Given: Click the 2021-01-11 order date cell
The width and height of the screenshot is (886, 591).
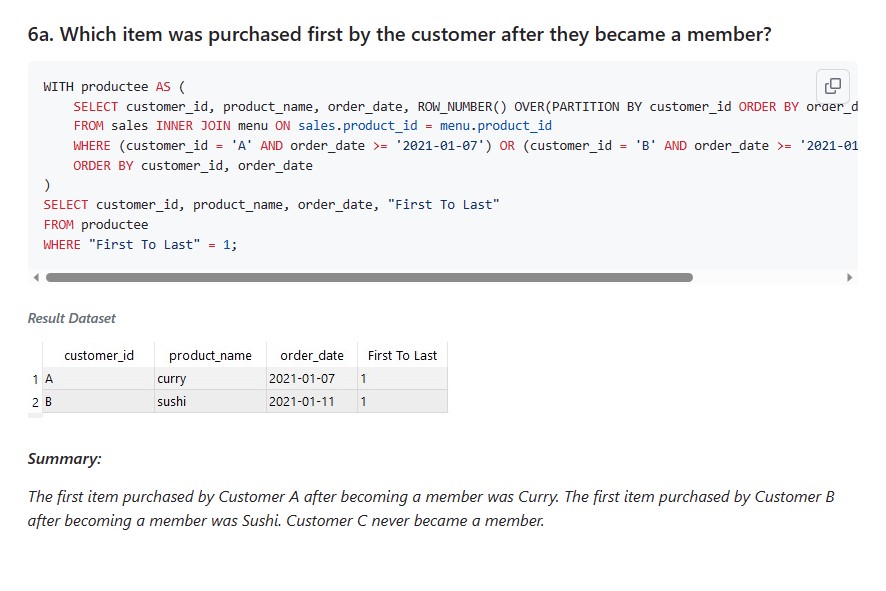Looking at the screenshot, I should pyautogui.click(x=312, y=401).
